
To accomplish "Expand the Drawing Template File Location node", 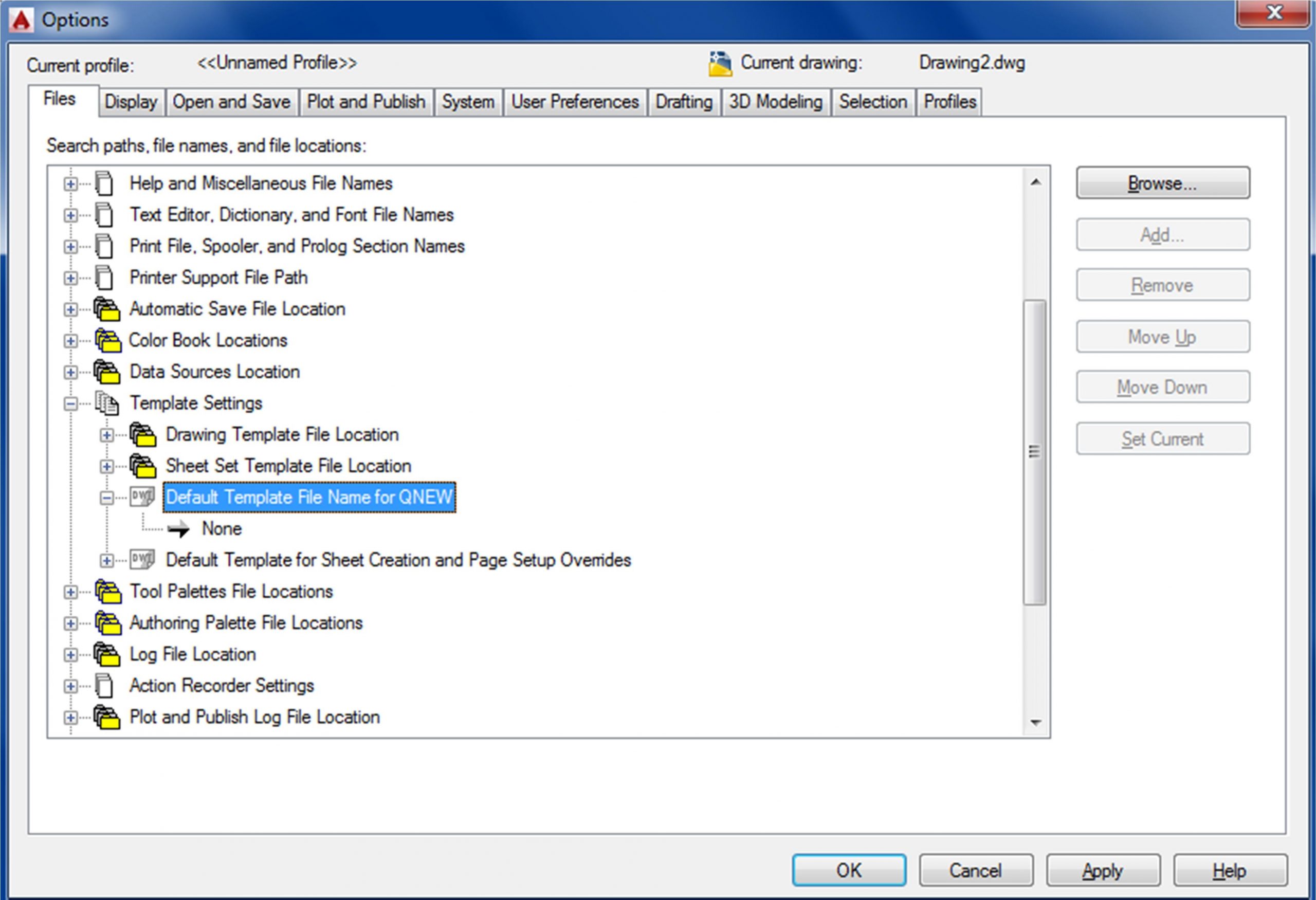I will (106, 435).
